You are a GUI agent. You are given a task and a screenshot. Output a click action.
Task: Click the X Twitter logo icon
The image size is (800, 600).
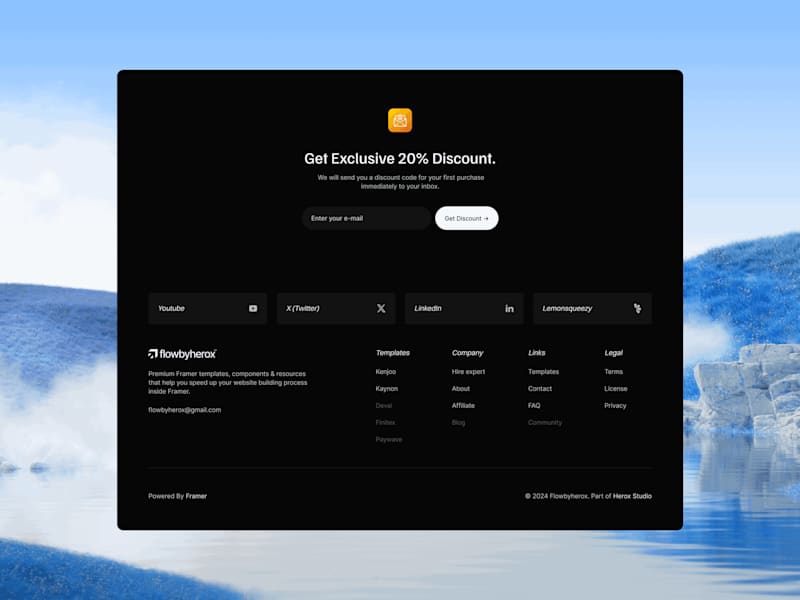pyautogui.click(x=381, y=308)
